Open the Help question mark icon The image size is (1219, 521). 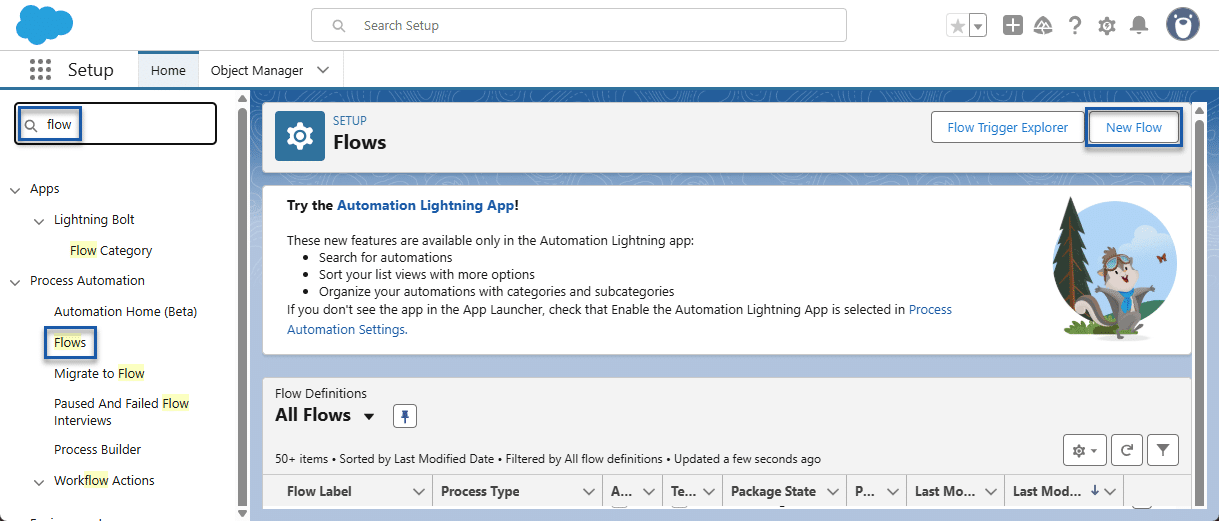[1075, 26]
